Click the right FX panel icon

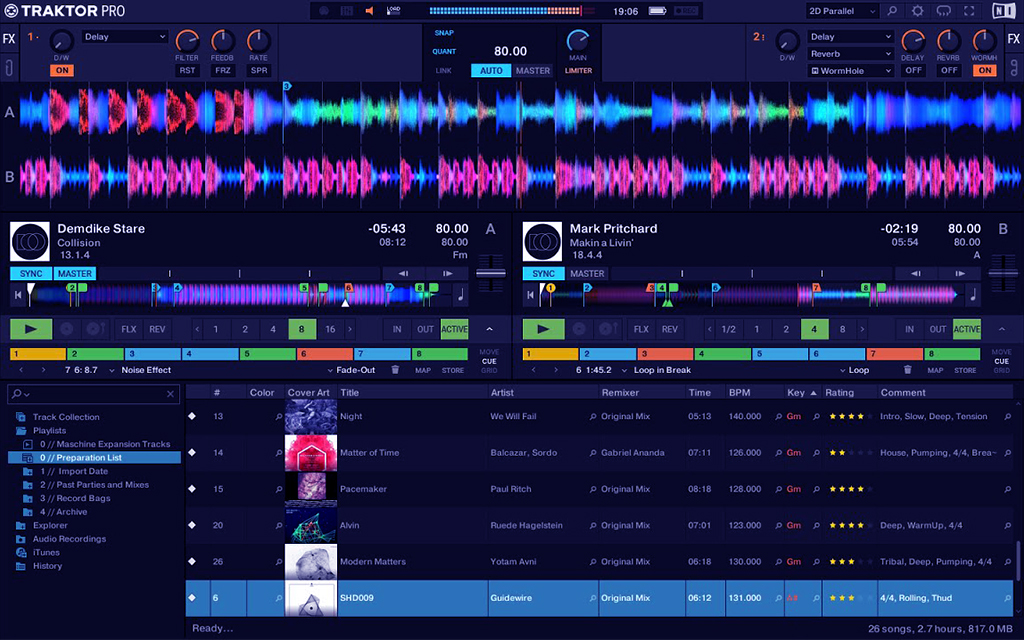pos(1014,39)
